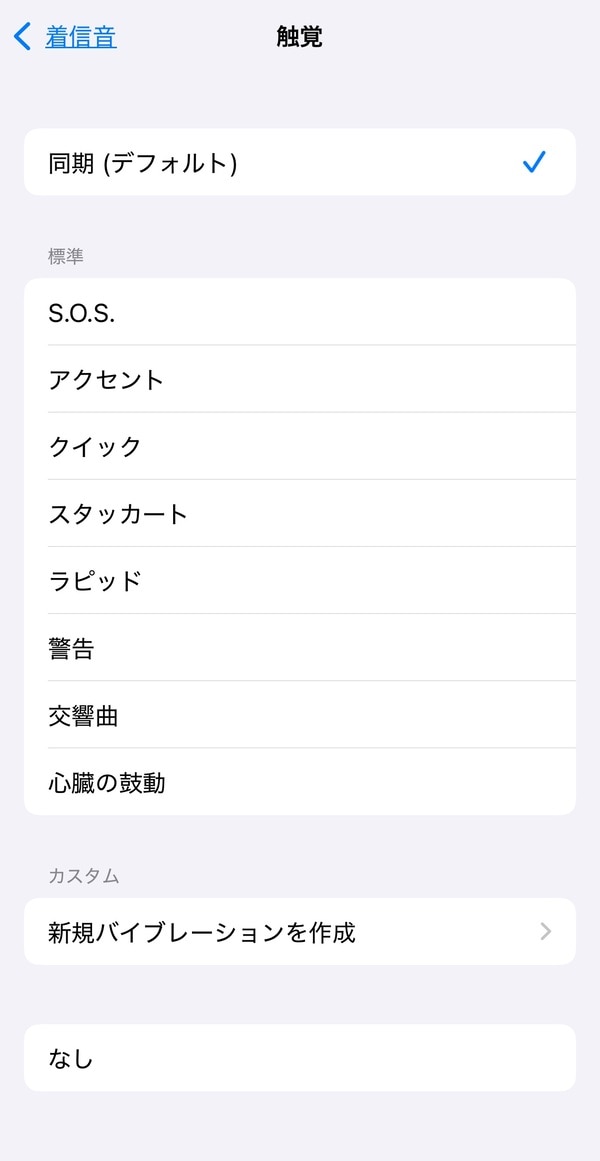Select スタッカート vibration pattern
This screenshot has width=600, height=1161.
pyautogui.click(x=118, y=514)
